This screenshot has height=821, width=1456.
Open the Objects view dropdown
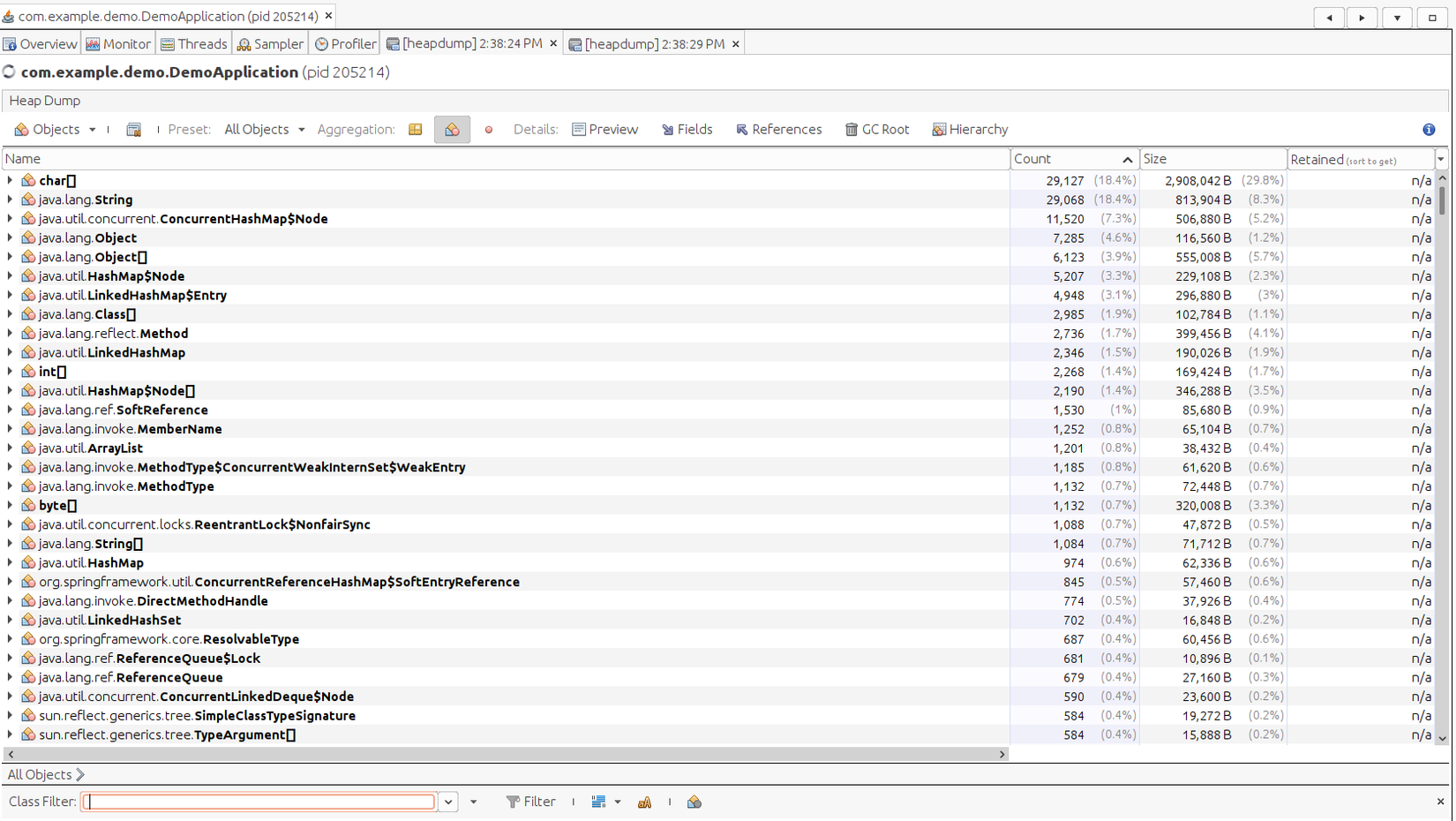(x=92, y=130)
